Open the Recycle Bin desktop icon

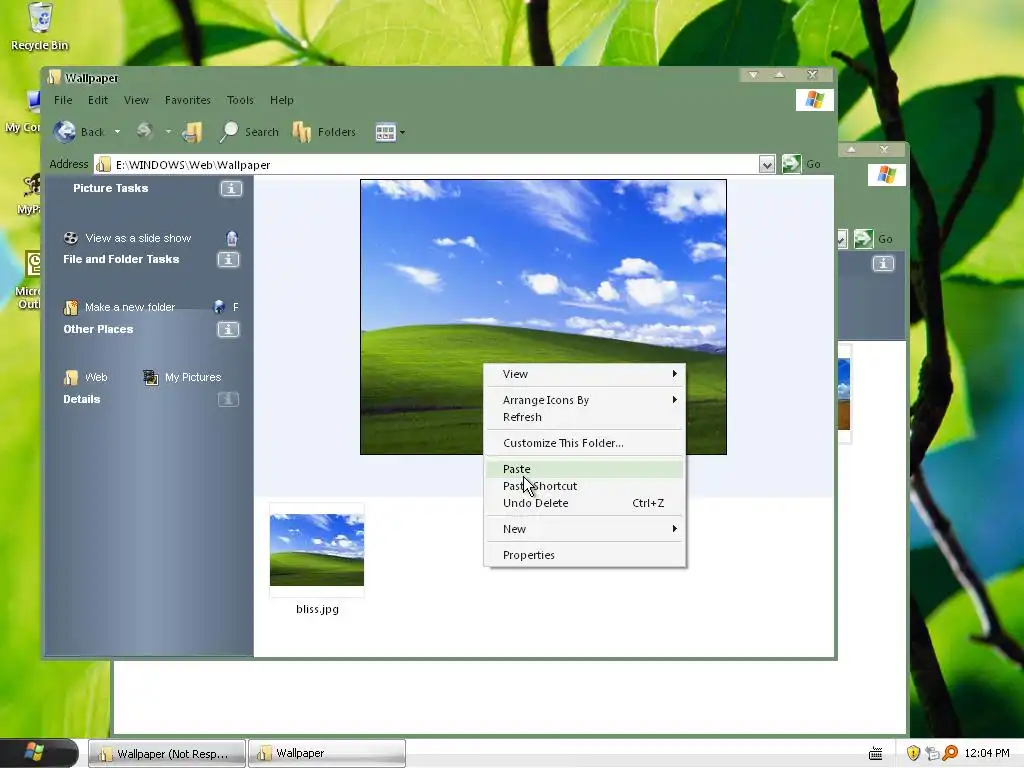[40, 26]
